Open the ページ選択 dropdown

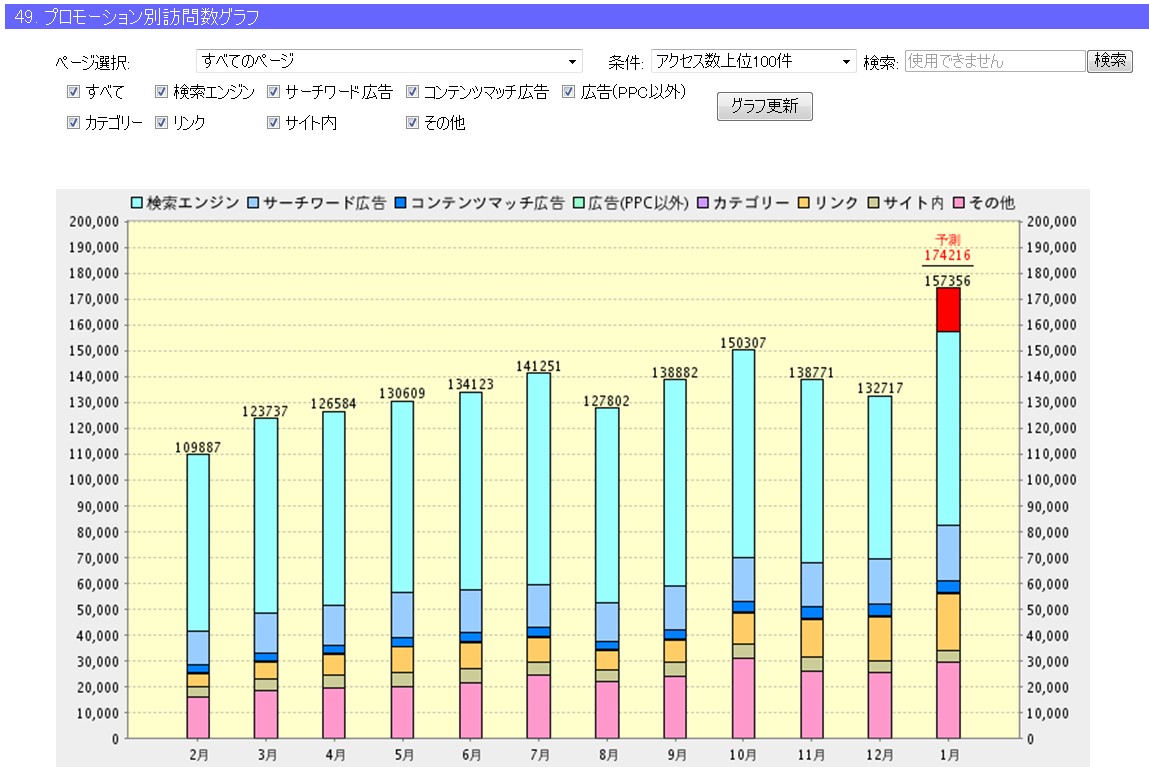pyautogui.click(x=389, y=61)
